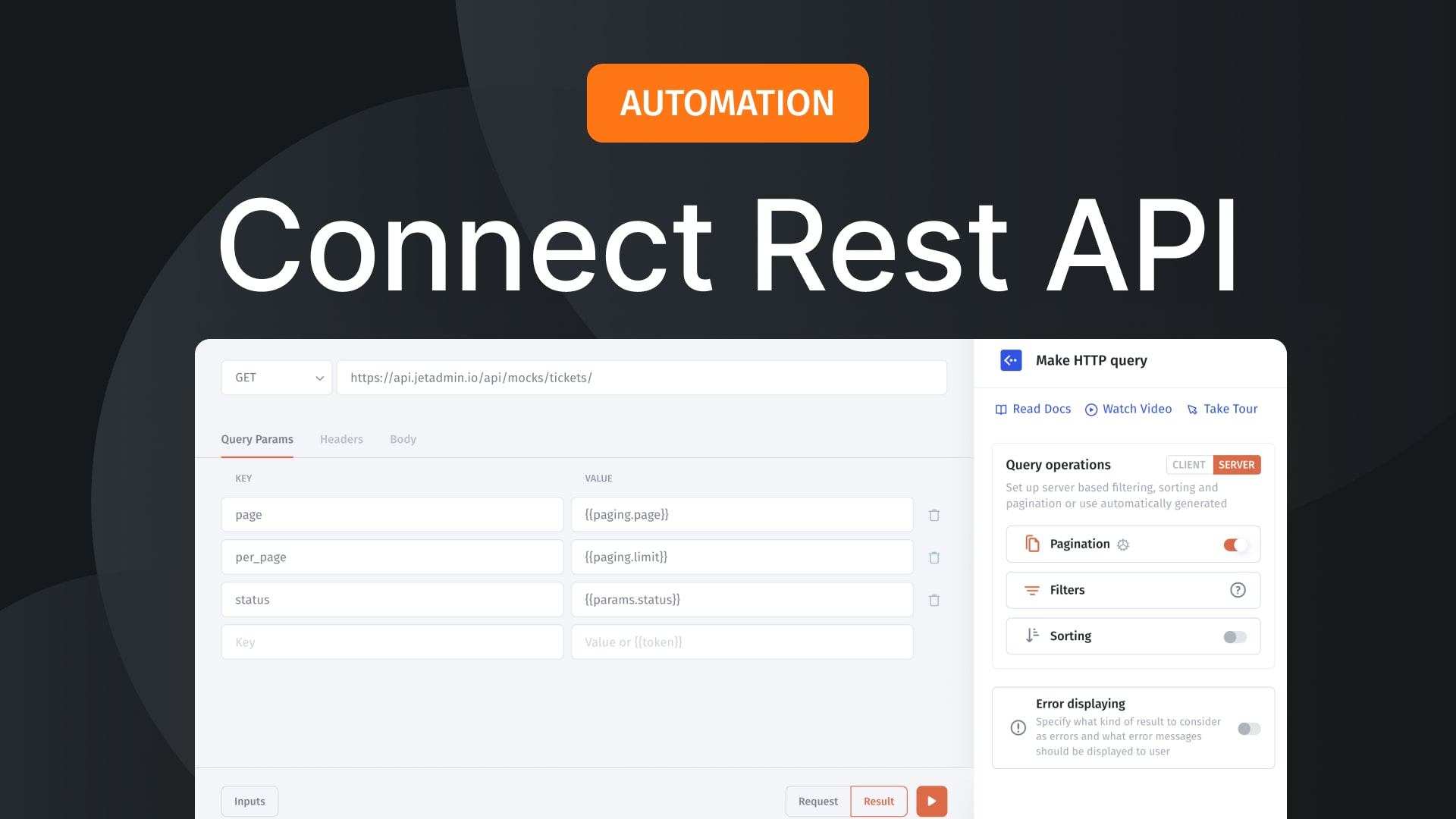Delete the status query parameter row

[934, 600]
